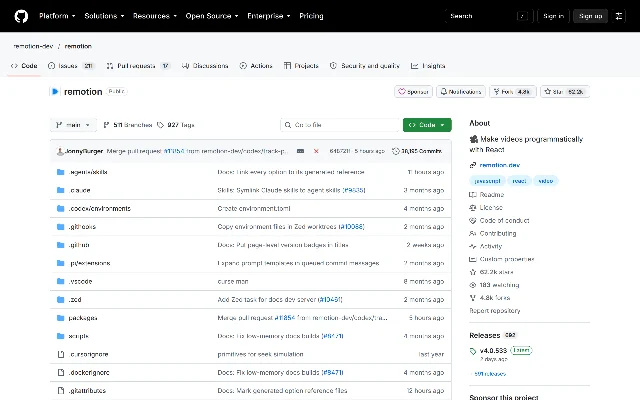Image resolution: width=640 pixels, height=400 pixels.
Task: Select the javascript topic tag
Action: tap(487, 181)
